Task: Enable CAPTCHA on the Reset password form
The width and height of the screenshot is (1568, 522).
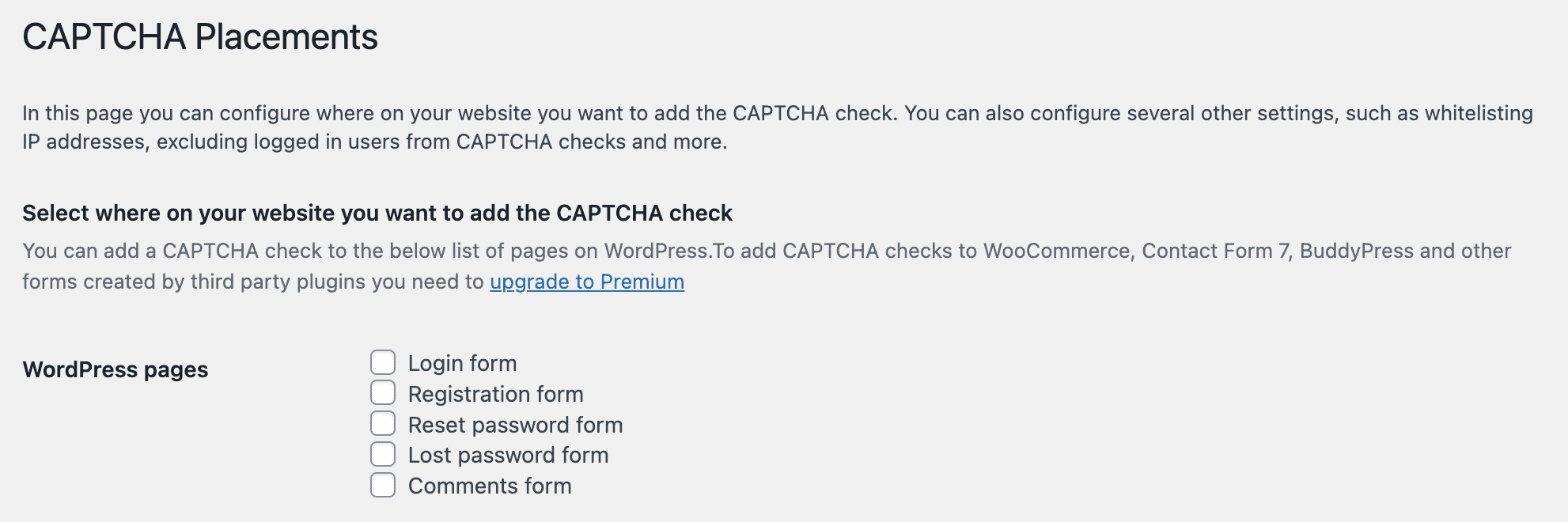Action: coord(384,424)
